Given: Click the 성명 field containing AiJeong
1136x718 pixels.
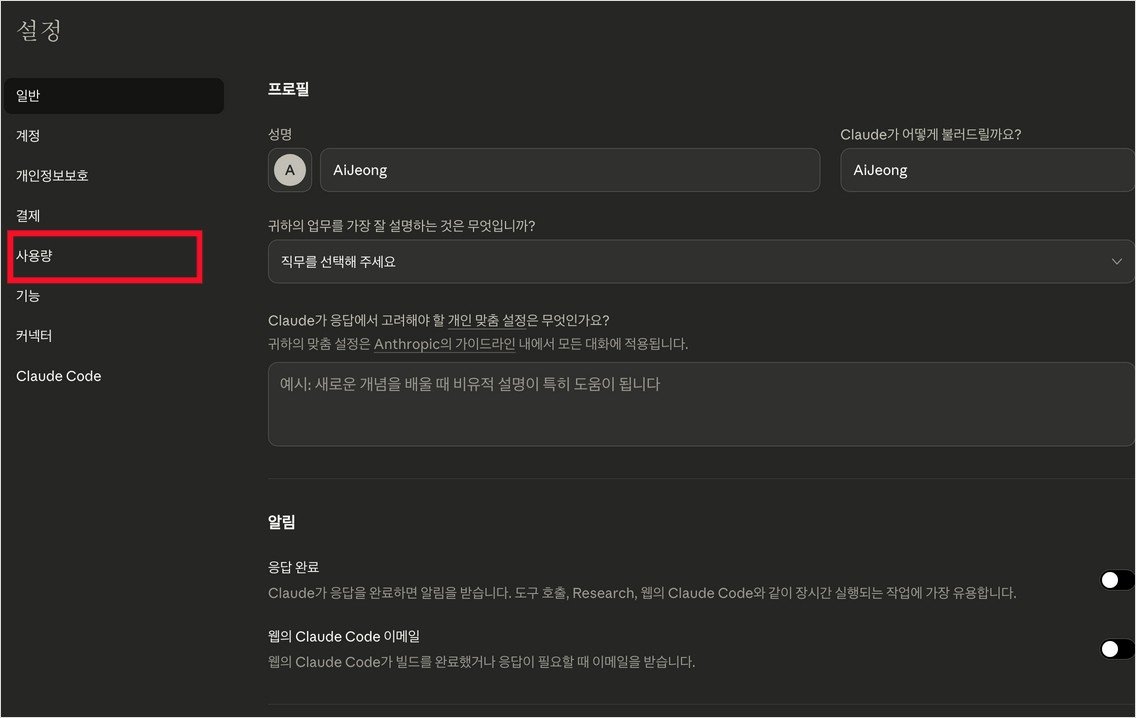Looking at the screenshot, I should [x=569, y=170].
